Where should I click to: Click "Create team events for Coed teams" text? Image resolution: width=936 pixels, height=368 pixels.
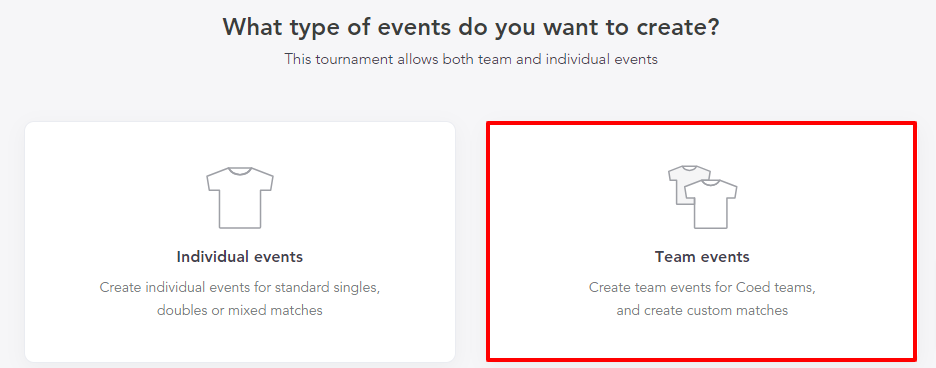pyautogui.click(x=702, y=287)
